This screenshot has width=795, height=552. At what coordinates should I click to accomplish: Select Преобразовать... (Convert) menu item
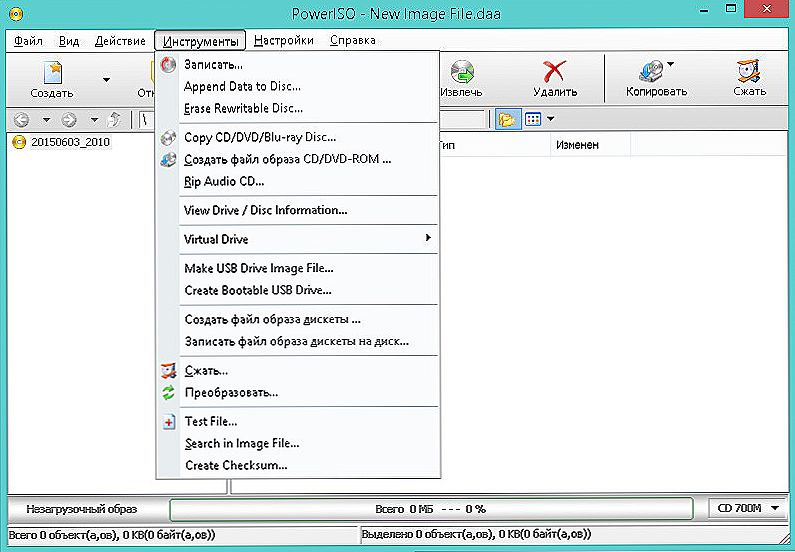(231, 392)
